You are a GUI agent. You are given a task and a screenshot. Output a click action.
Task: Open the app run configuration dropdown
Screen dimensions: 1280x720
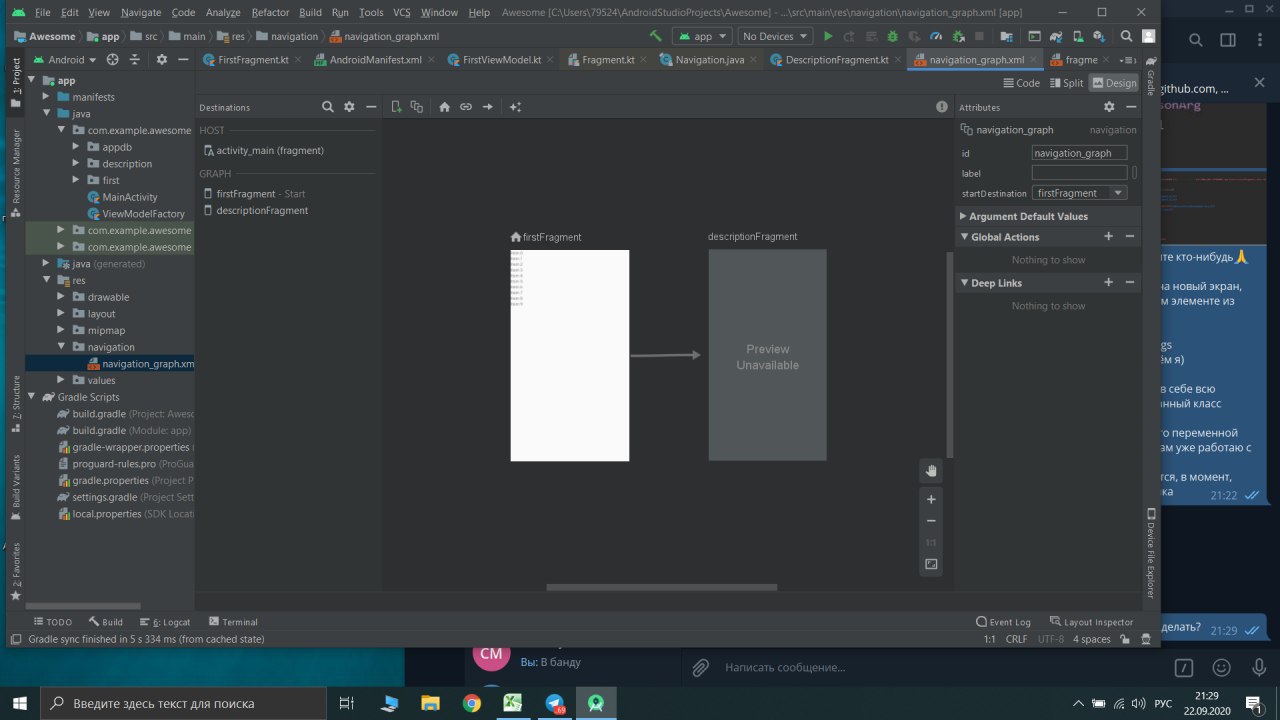click(x=702, y=36)
